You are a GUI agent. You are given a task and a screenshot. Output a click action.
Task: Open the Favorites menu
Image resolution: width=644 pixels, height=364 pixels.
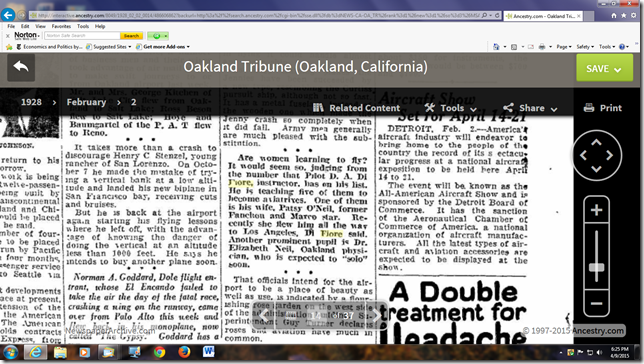coord(61,26)
